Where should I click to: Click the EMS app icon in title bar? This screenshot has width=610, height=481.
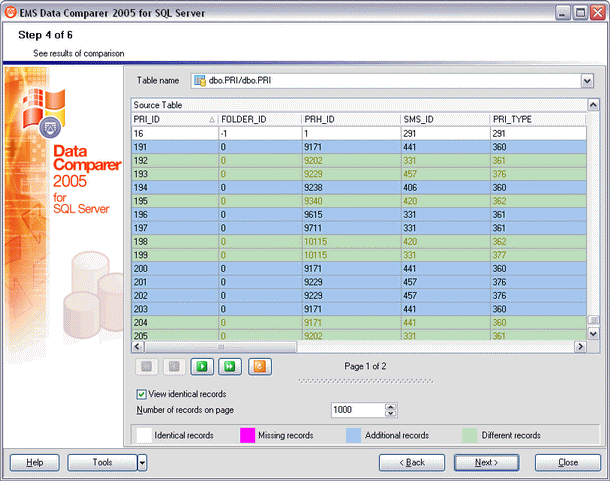[x=11, y=12]
